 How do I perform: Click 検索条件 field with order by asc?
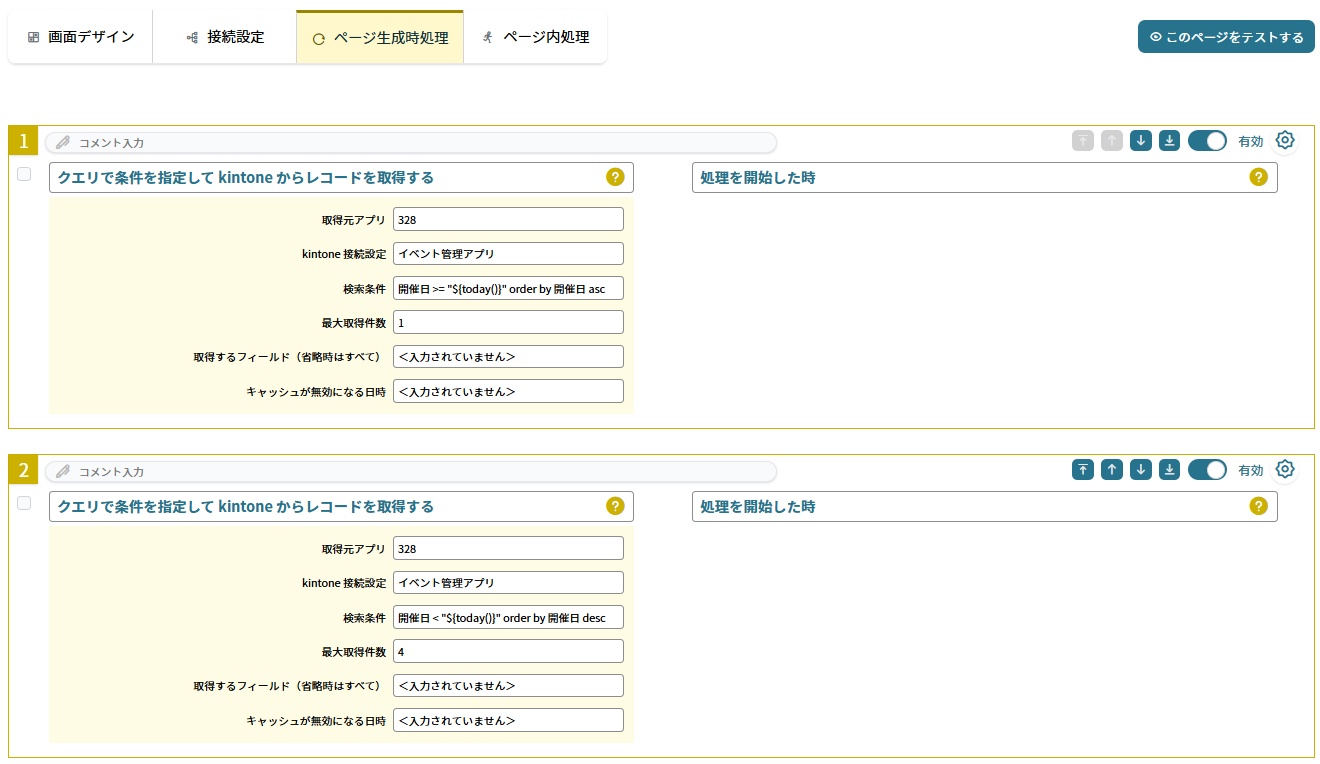[x=508, y=288]
